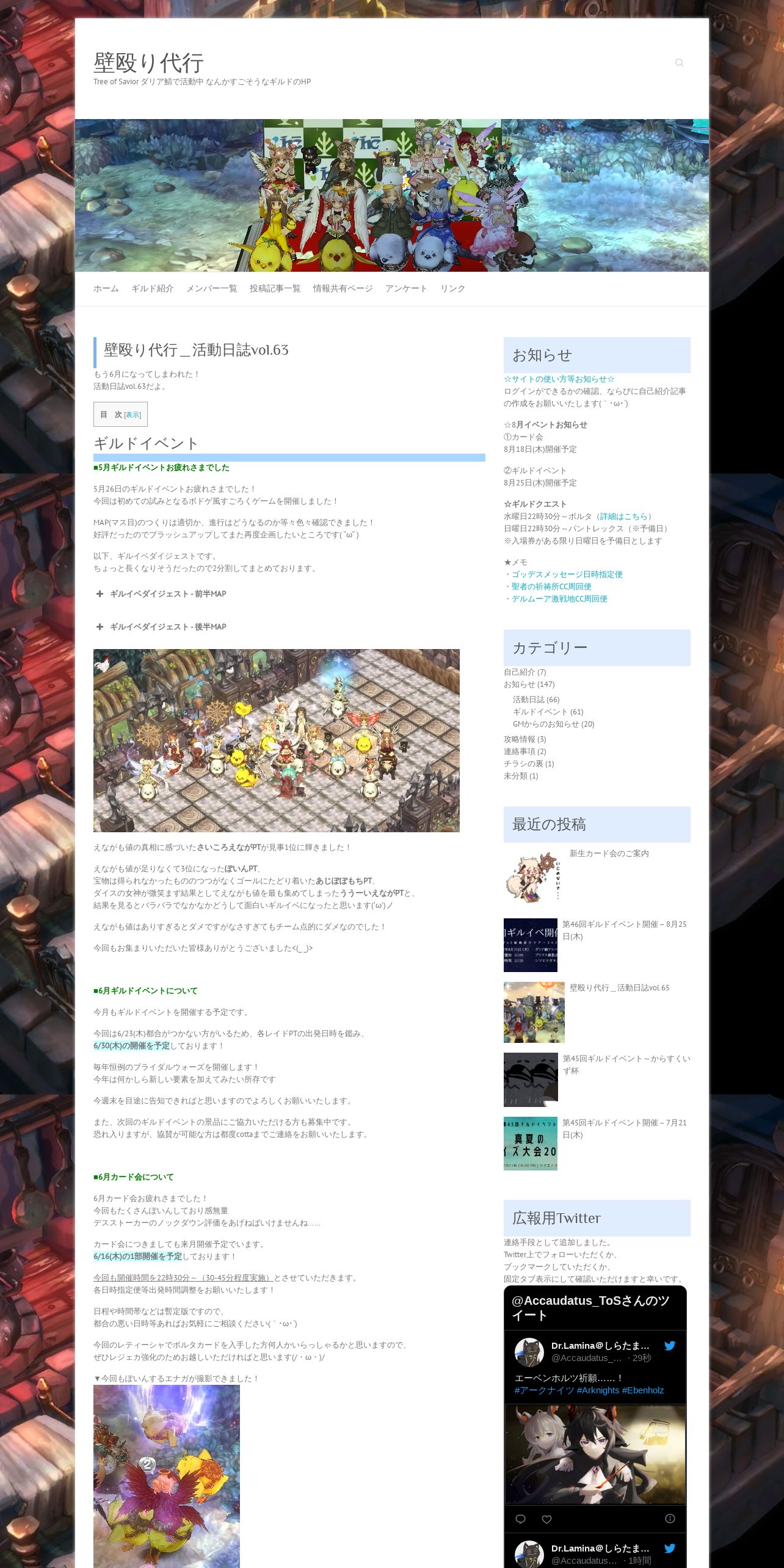784x1568 pixels.
Task: Click Dr.Lamina avatar on 29秒 tweet
Action: pyautogui.click(x=529, y=1352)
